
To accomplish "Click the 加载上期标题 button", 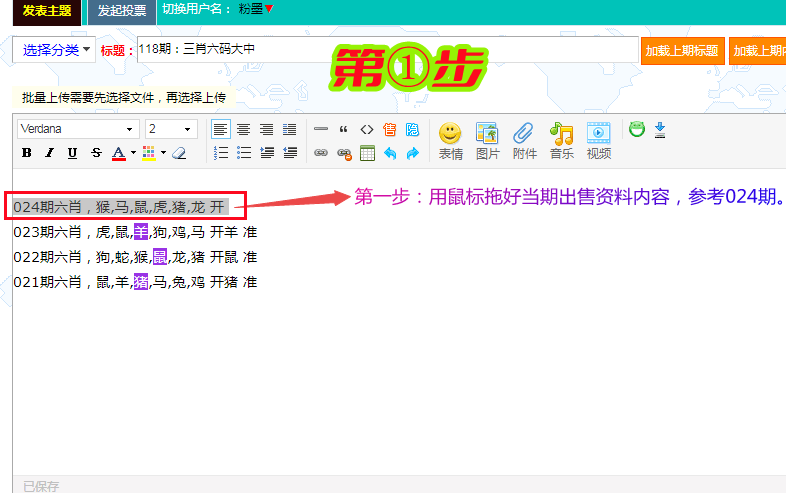I will 681,51.
